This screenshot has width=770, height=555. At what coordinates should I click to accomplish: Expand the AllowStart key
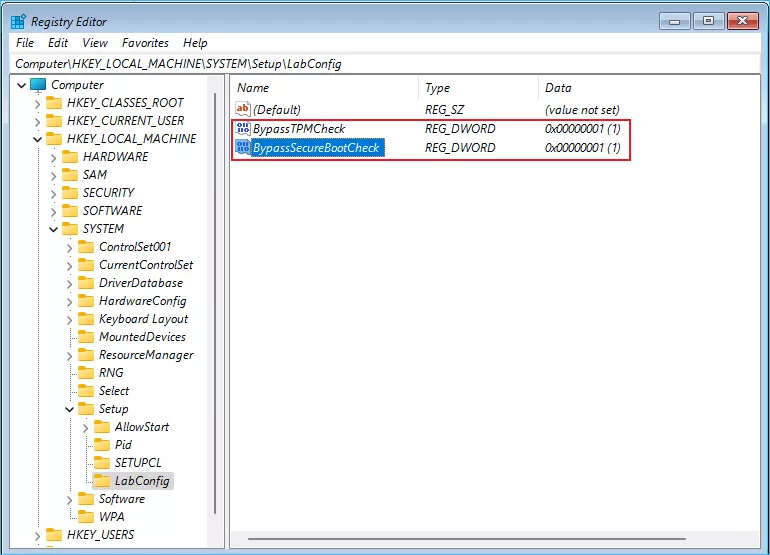(85, 428)
